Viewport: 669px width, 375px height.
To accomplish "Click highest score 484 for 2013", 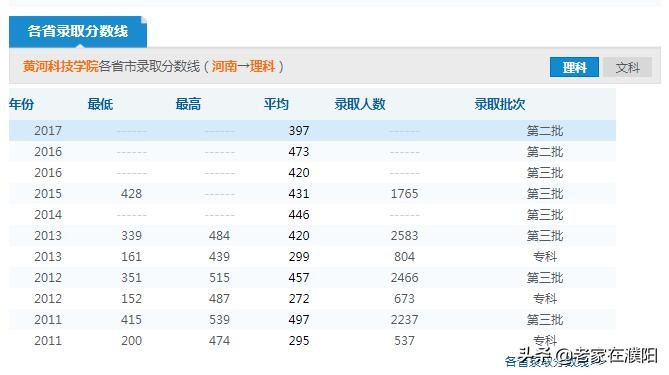I will (x=219, y=235).
